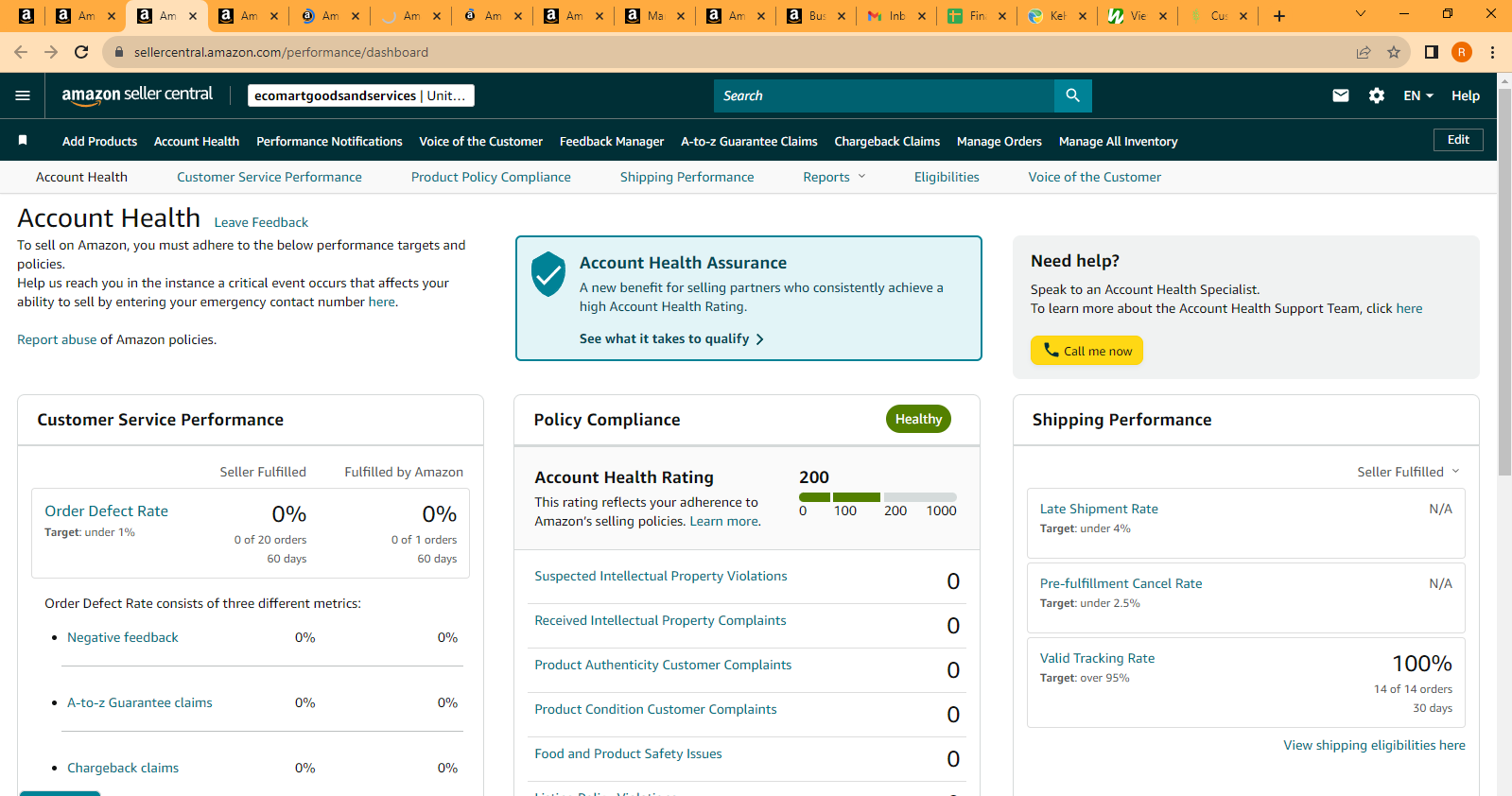Image resolution: width=1512 pixels, height=796 pixels.
Task: Click the Call me now button
Action: 1086,351
